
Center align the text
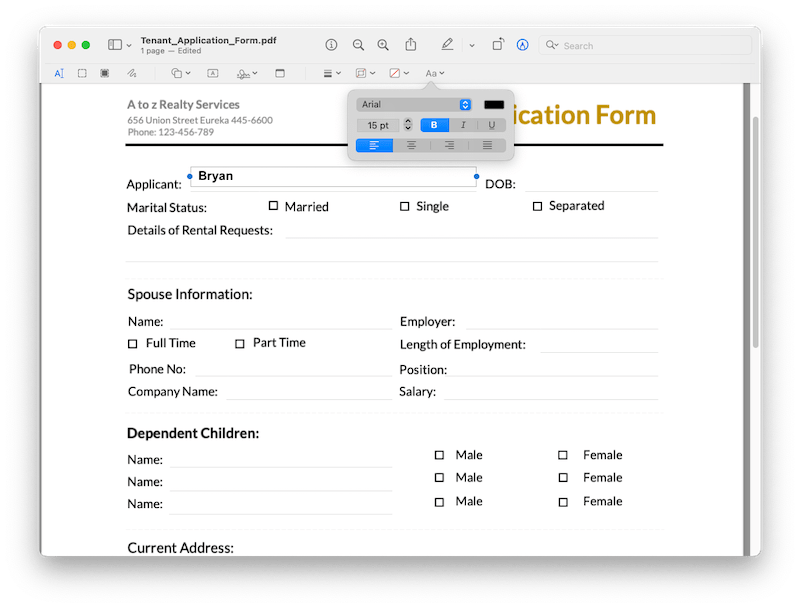pos(411,145)
